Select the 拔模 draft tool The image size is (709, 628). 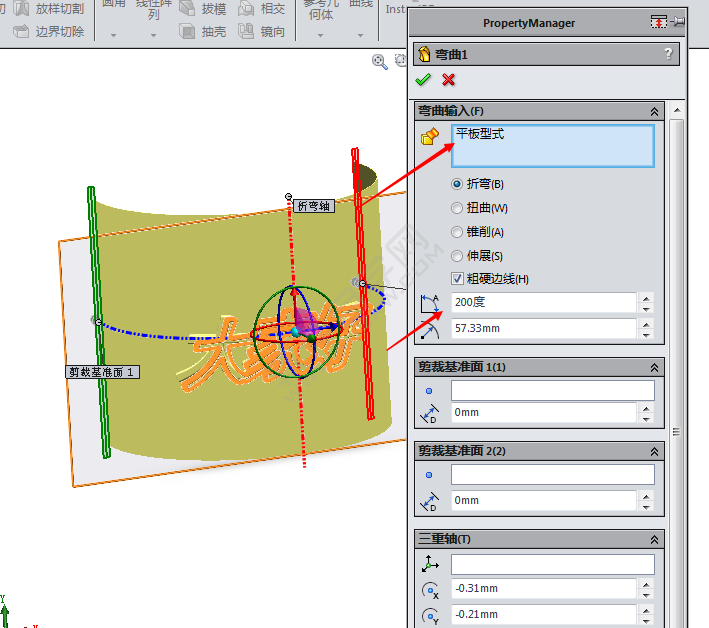point(203,9)
